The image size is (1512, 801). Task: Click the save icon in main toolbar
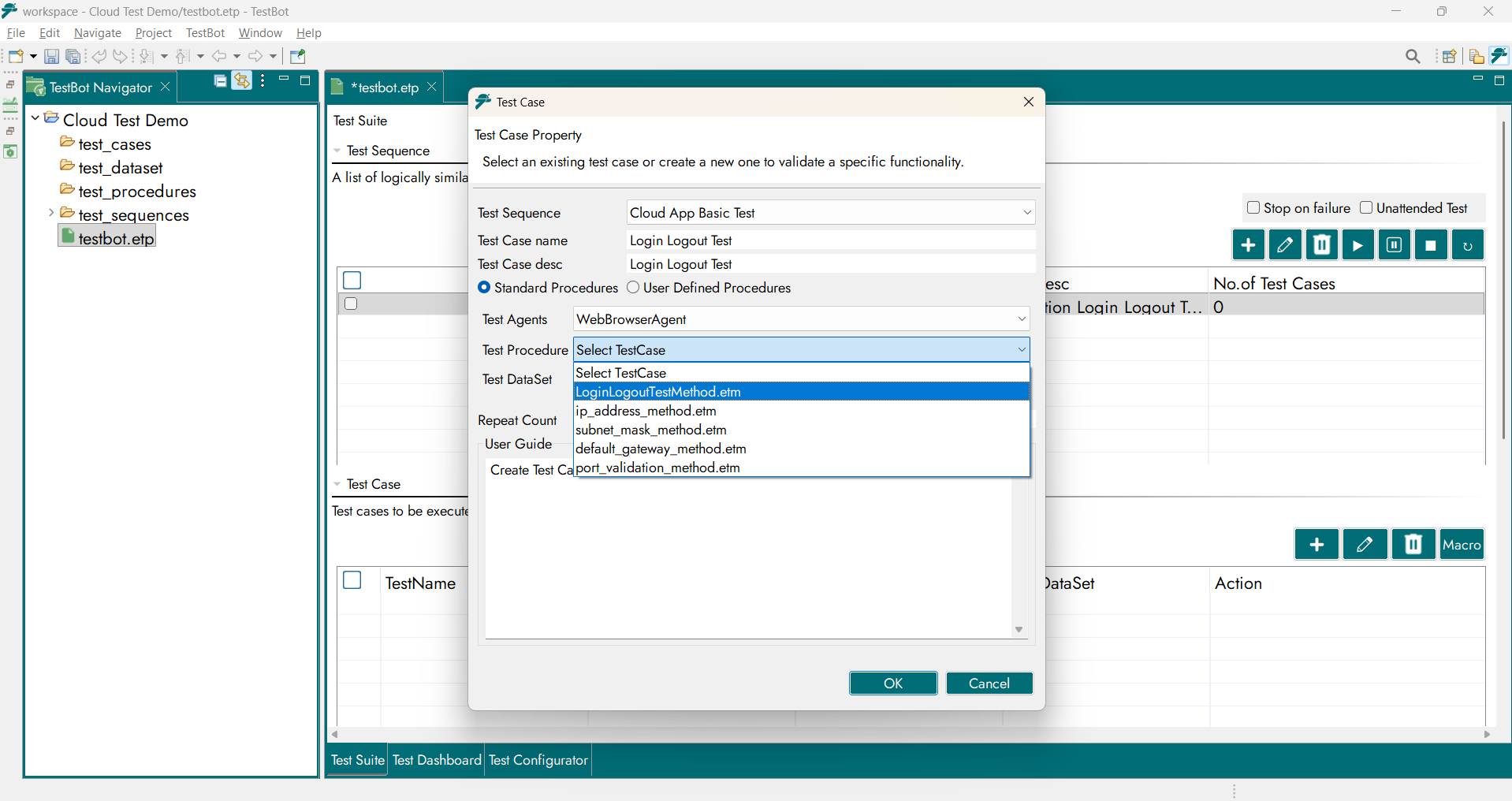(51, 57)
